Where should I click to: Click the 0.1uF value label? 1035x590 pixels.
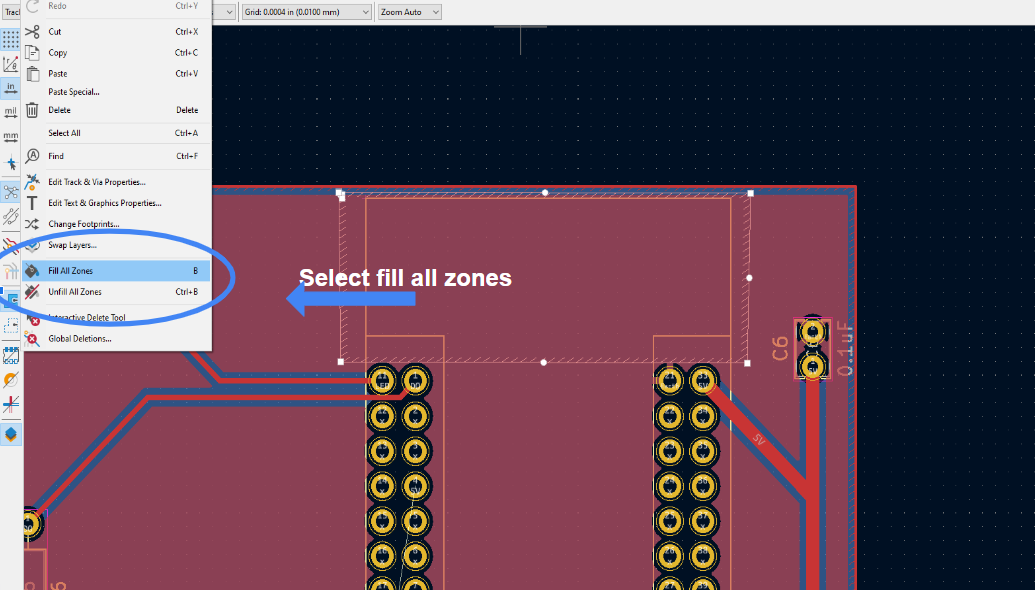845,349
